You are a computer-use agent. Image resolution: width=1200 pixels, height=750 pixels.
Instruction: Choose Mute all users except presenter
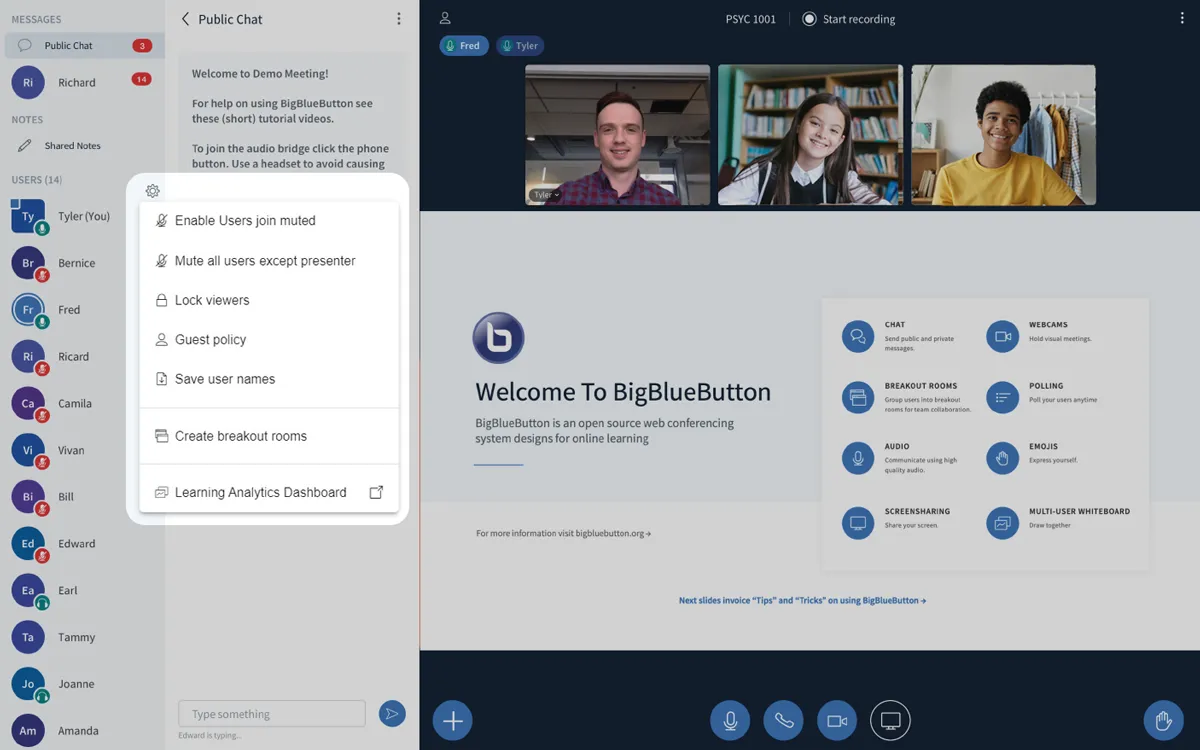(x=269, y=261)
